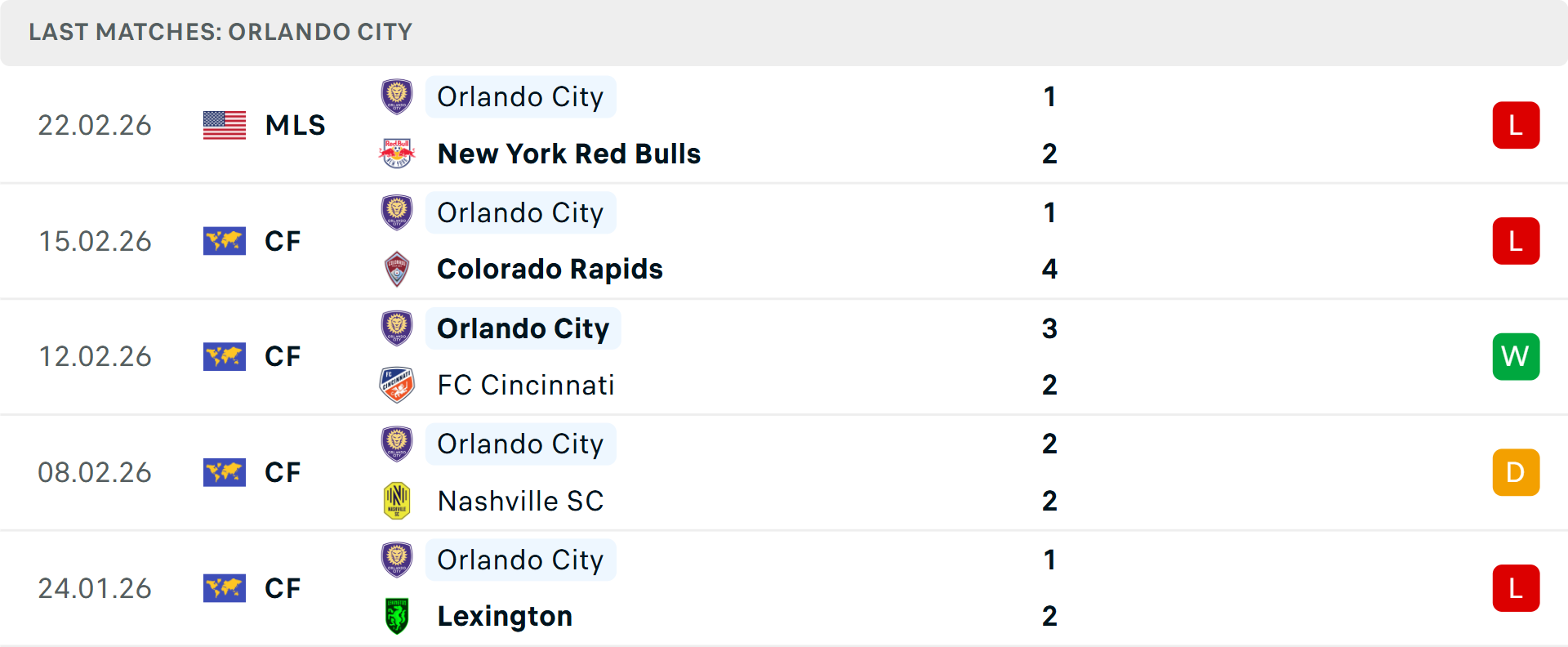Click world flag icon for 24.01.26 match

225,588
